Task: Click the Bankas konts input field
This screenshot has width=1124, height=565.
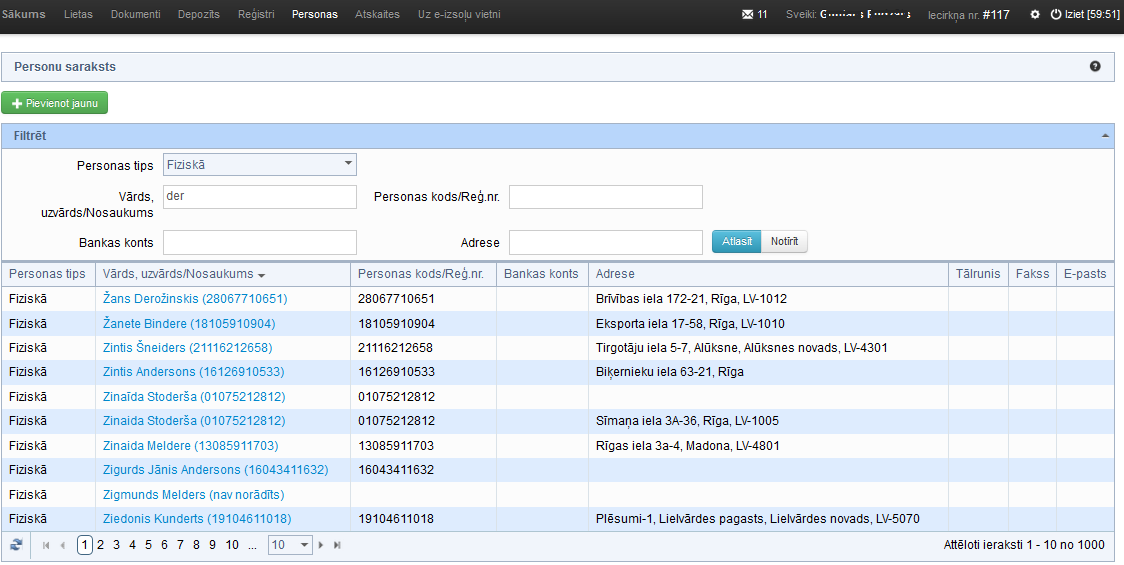Action: coord(259,242)
